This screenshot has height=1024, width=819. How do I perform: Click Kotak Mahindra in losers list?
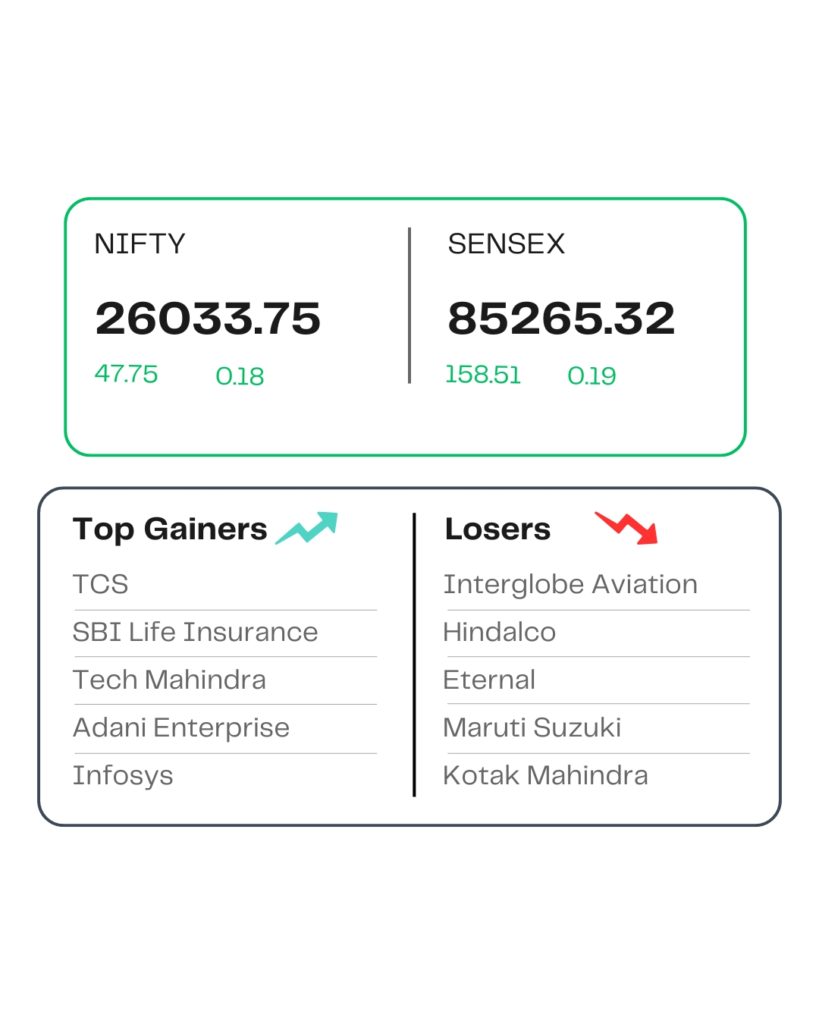tap(545, 775)
